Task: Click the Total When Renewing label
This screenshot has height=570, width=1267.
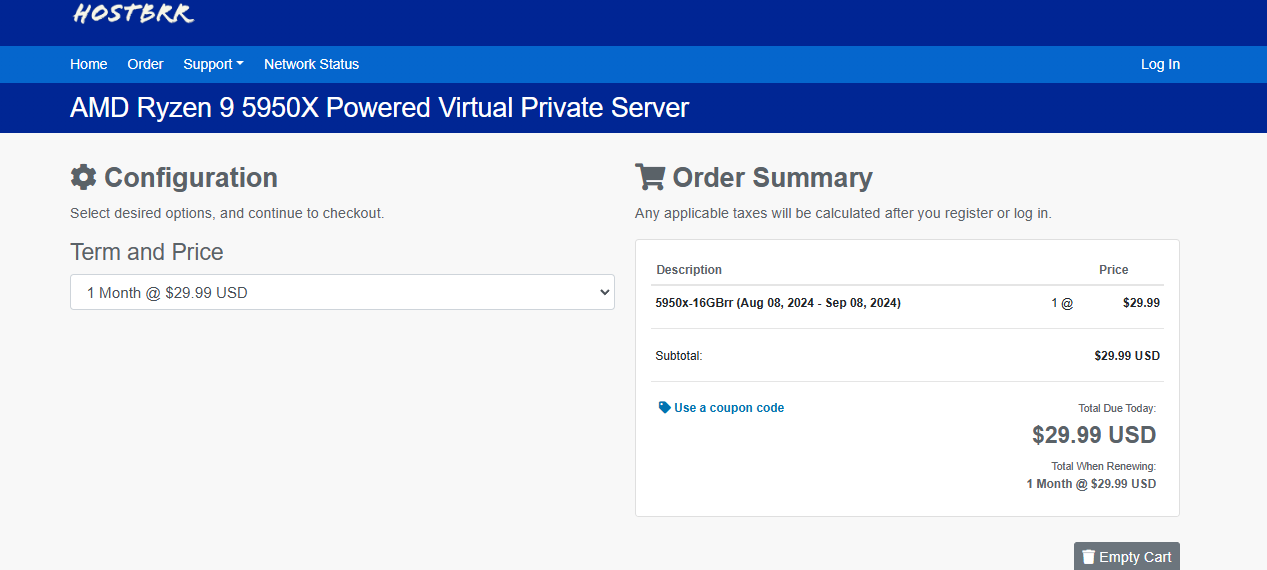Action: click(x=1104, y=466)
